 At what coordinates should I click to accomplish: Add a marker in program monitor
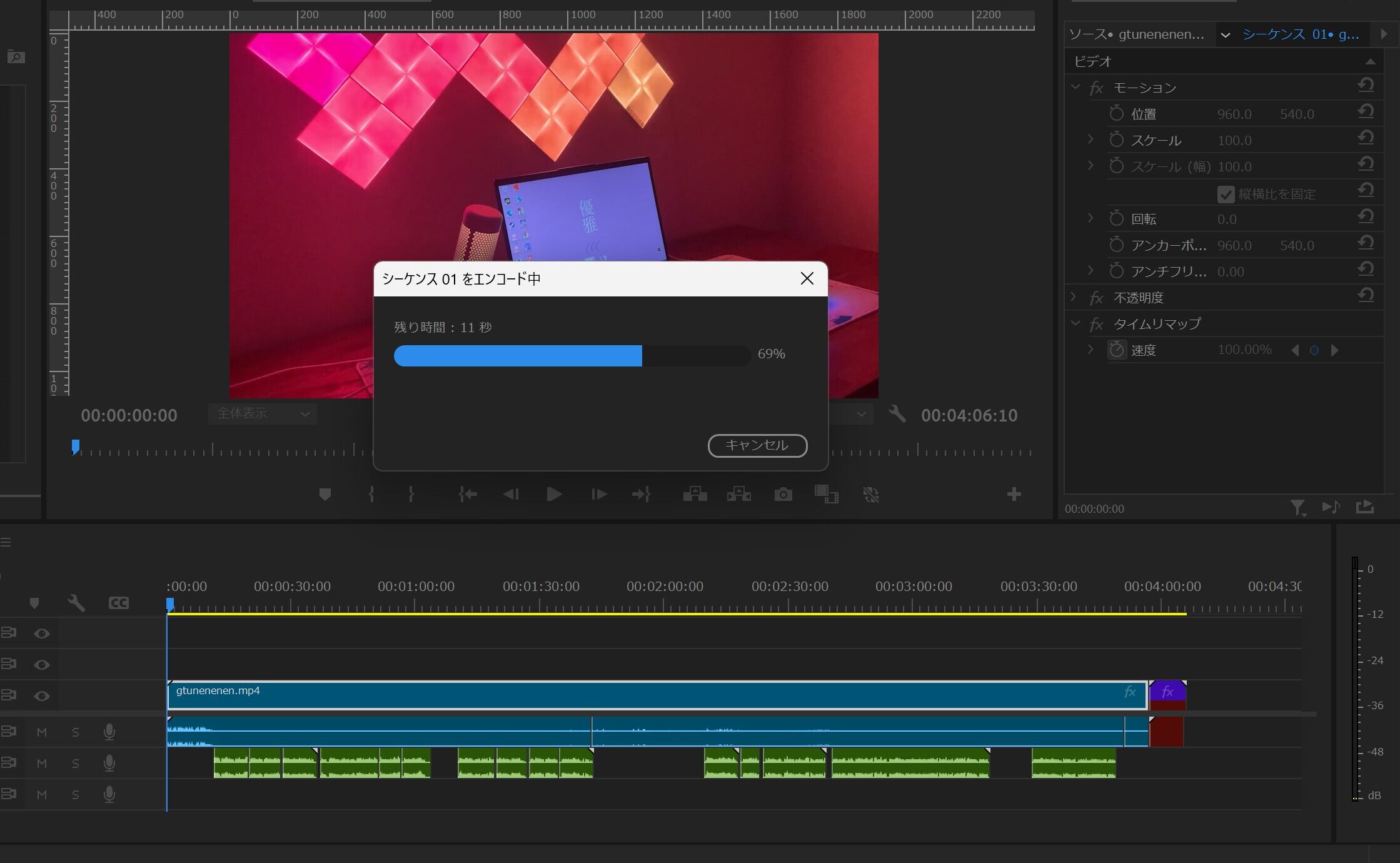click(325, 495)
